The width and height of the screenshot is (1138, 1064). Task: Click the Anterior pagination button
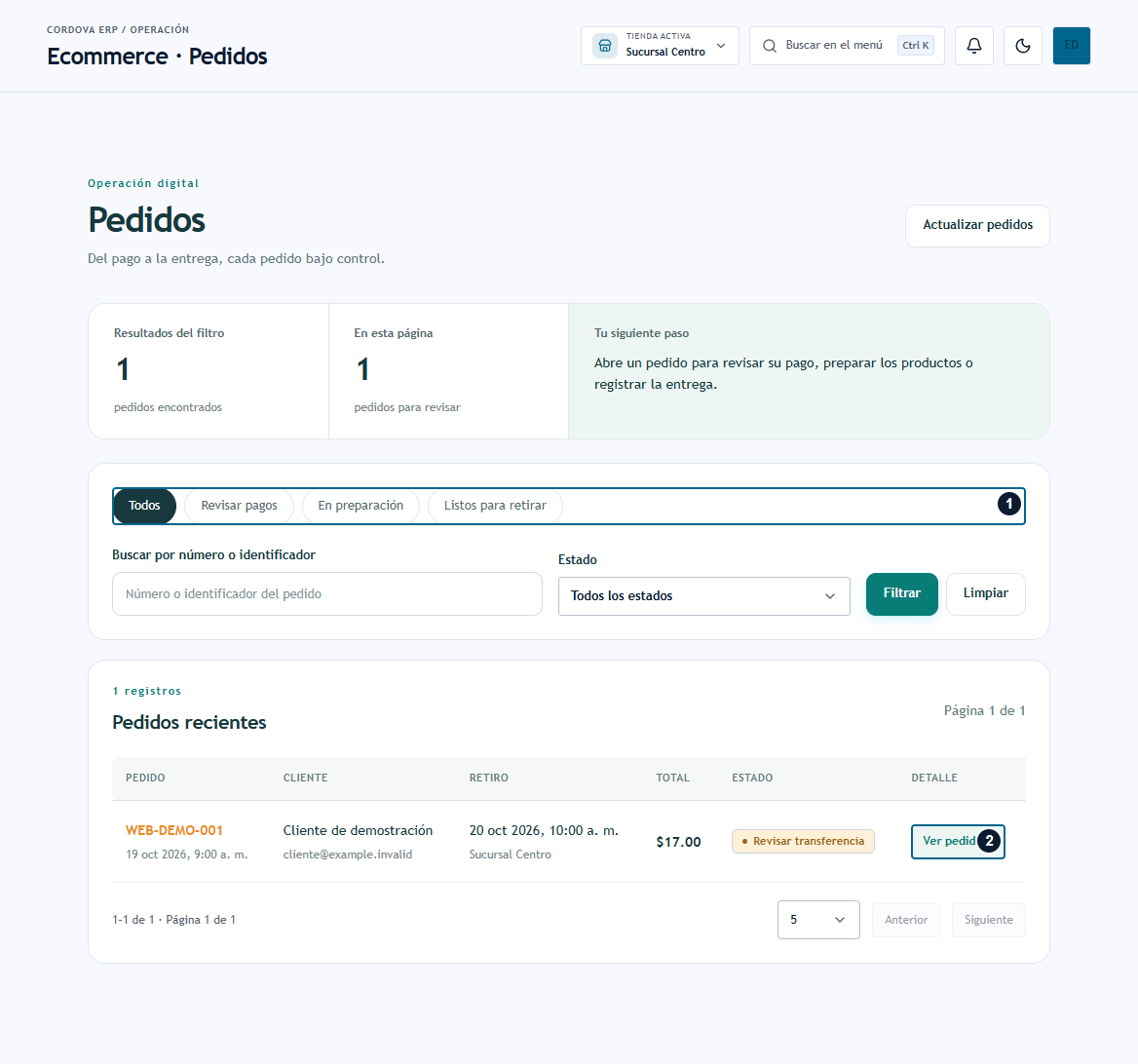coord(906,920)
